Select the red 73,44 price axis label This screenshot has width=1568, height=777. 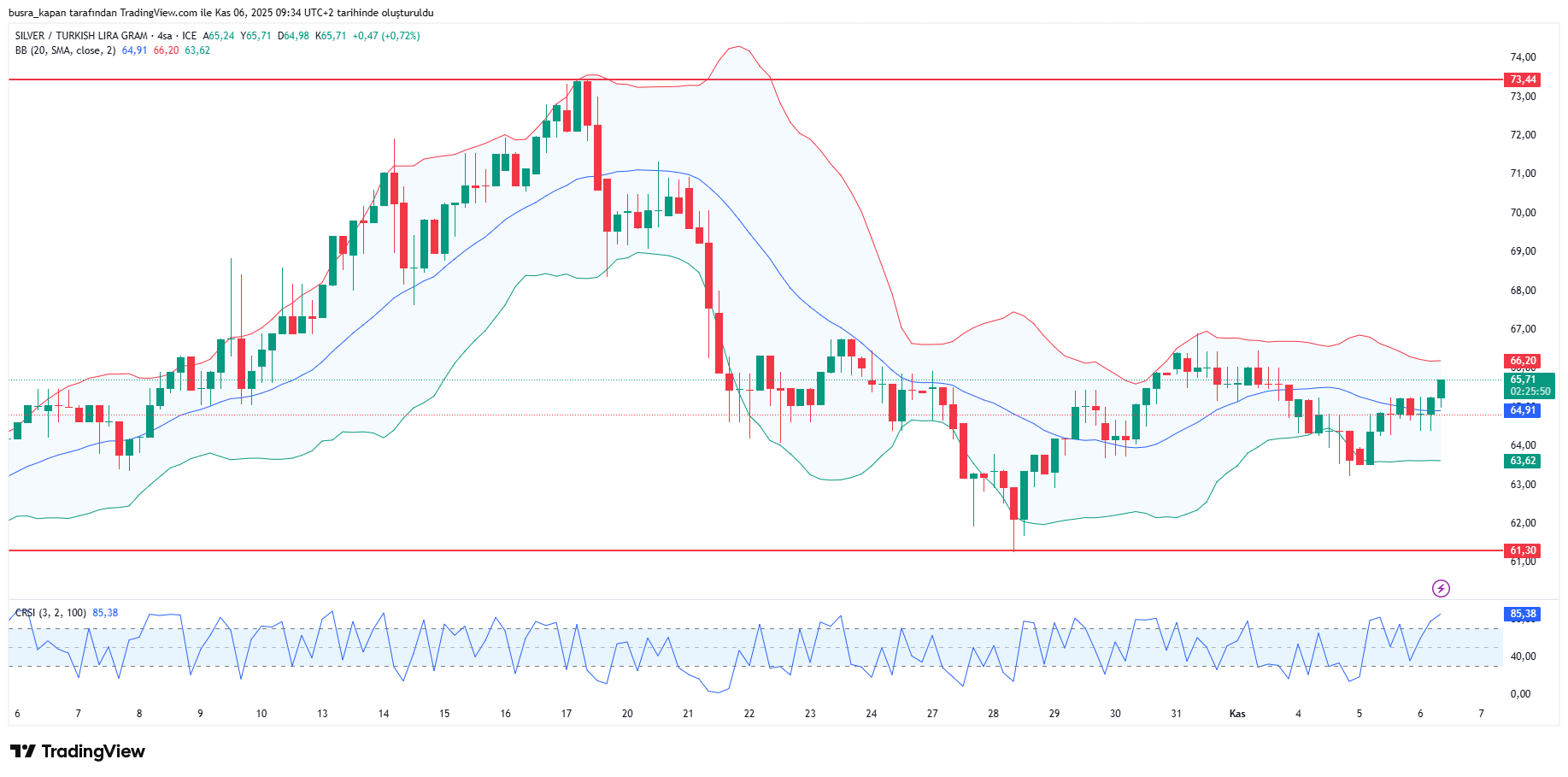click(1522, 79)
